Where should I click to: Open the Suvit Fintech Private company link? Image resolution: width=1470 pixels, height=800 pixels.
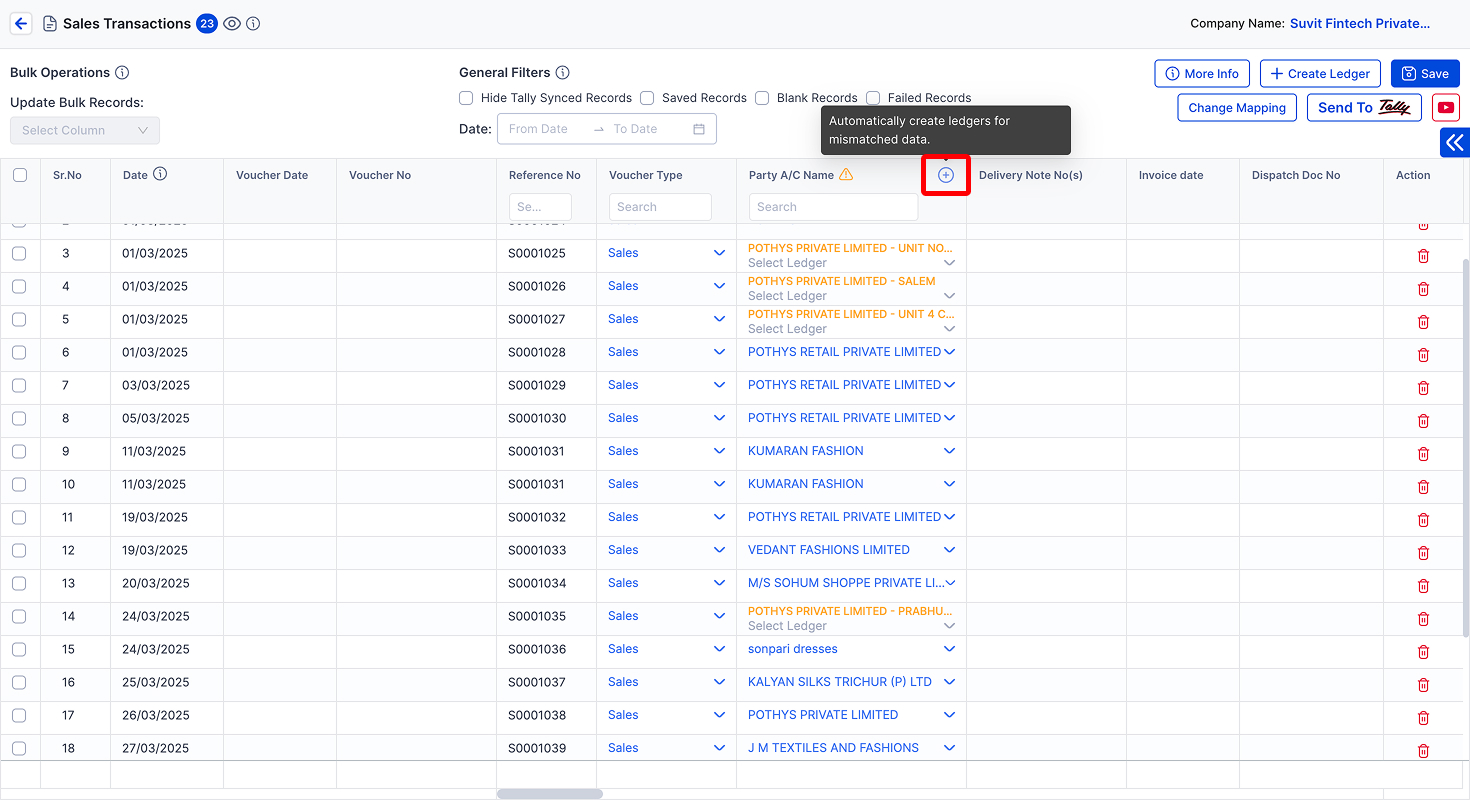[x=1360, y=23]
